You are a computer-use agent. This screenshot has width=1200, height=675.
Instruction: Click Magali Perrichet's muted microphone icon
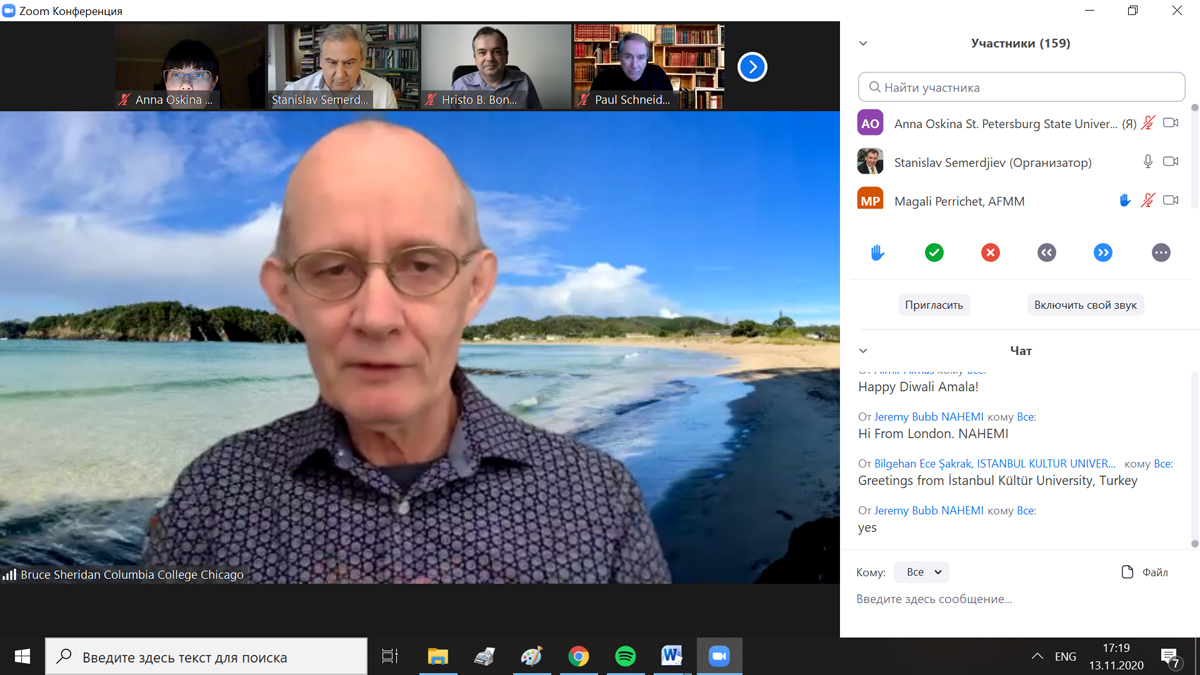click(x=1148, y=200)
